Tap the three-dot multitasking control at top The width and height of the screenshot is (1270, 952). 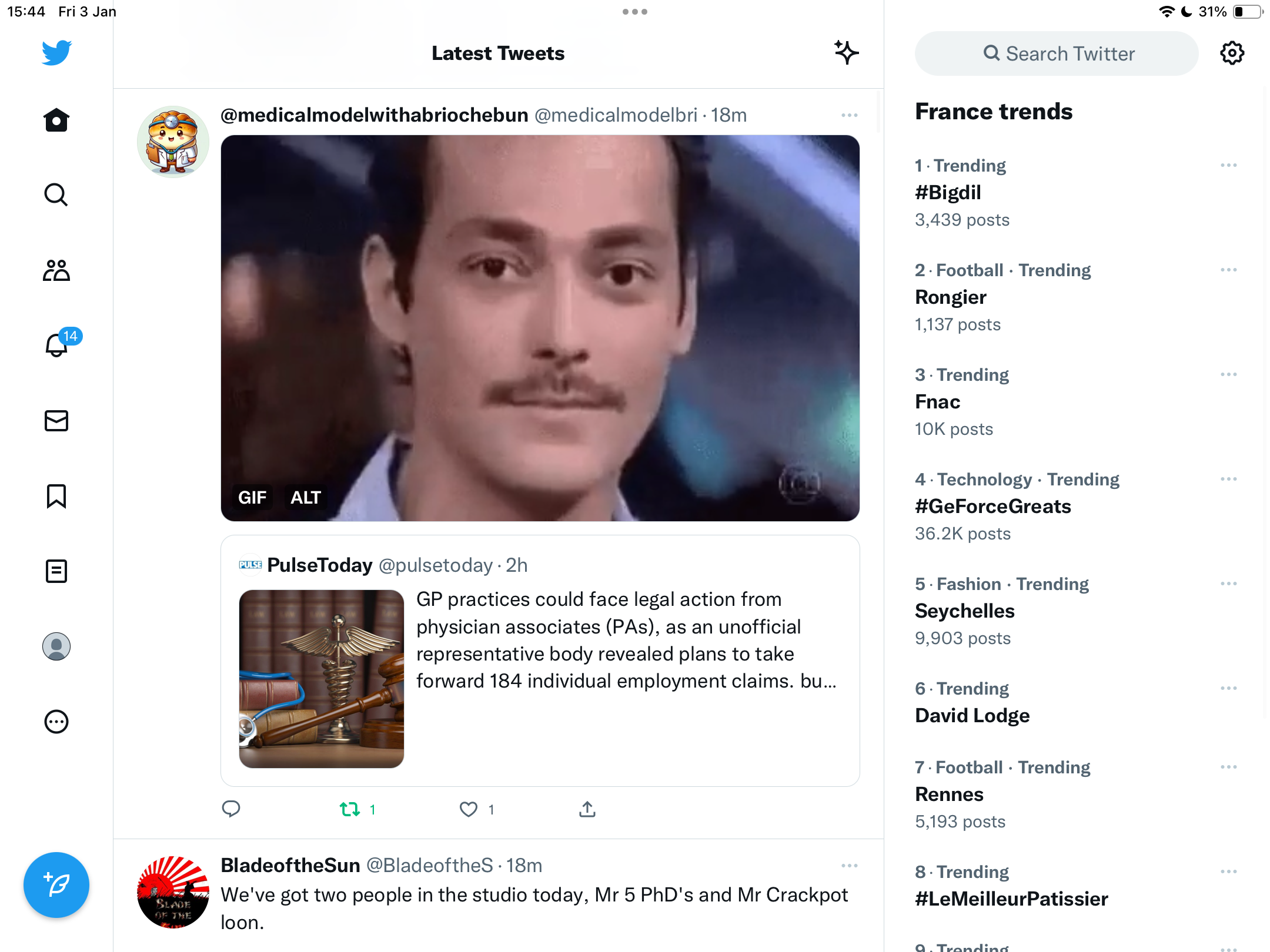point(635,12)
